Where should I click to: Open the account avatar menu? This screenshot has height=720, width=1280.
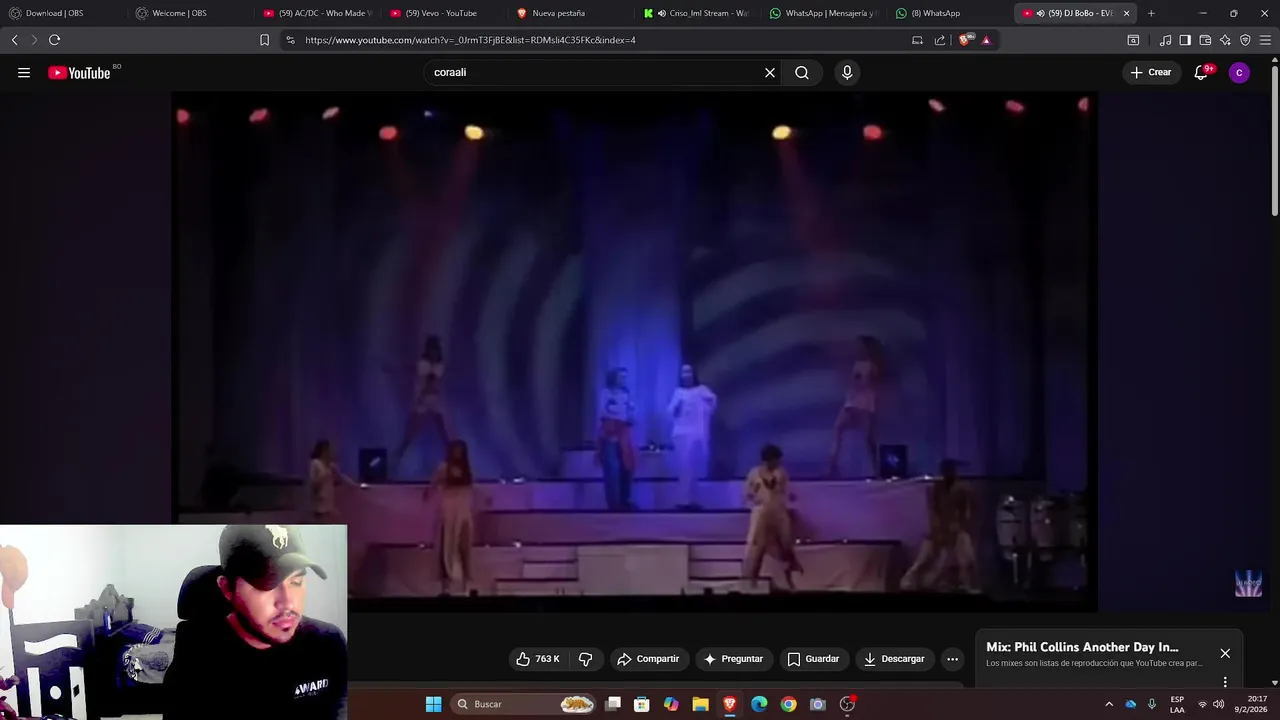tap(1239, 72)
